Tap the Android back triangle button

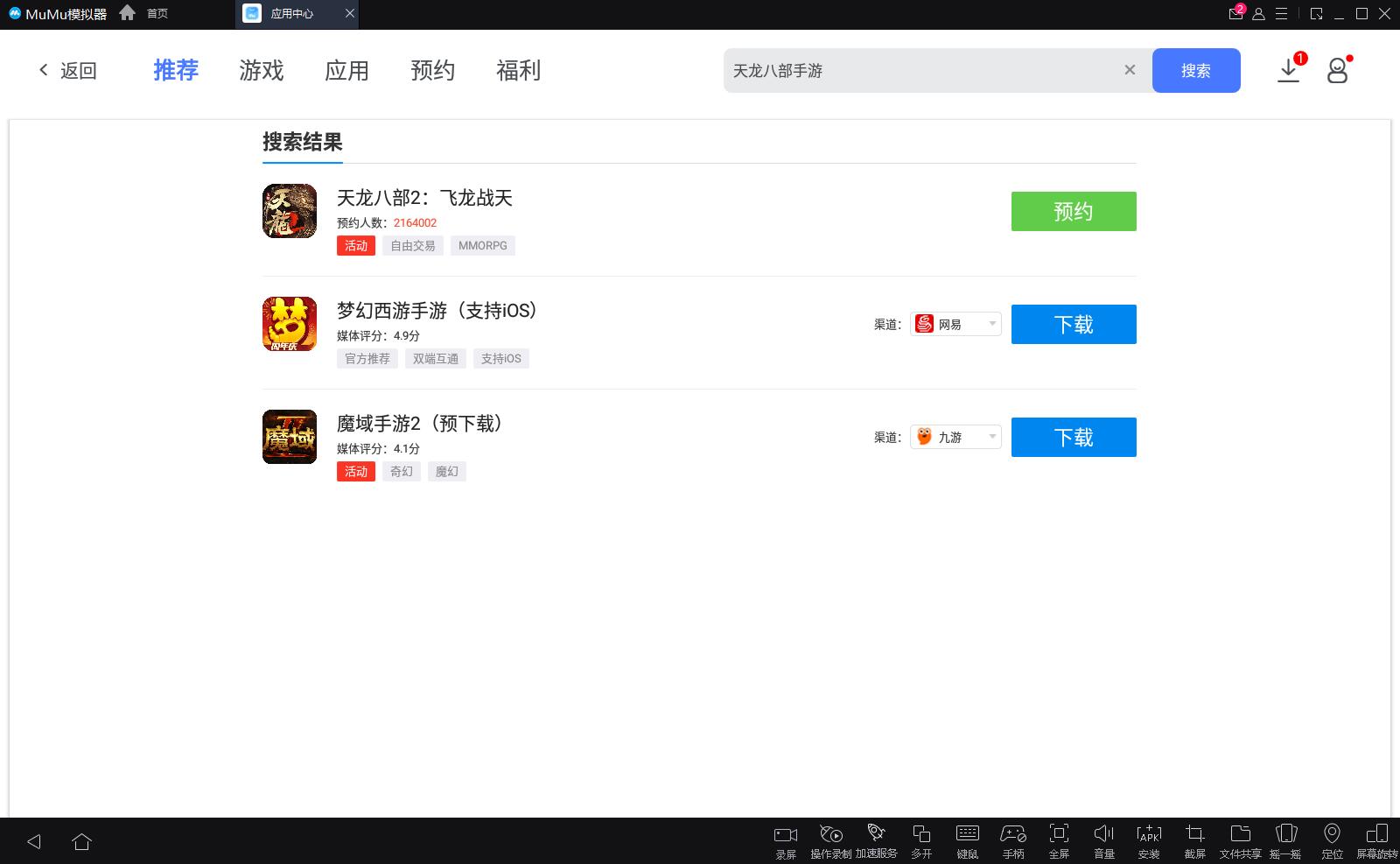[x=34, y=841]
